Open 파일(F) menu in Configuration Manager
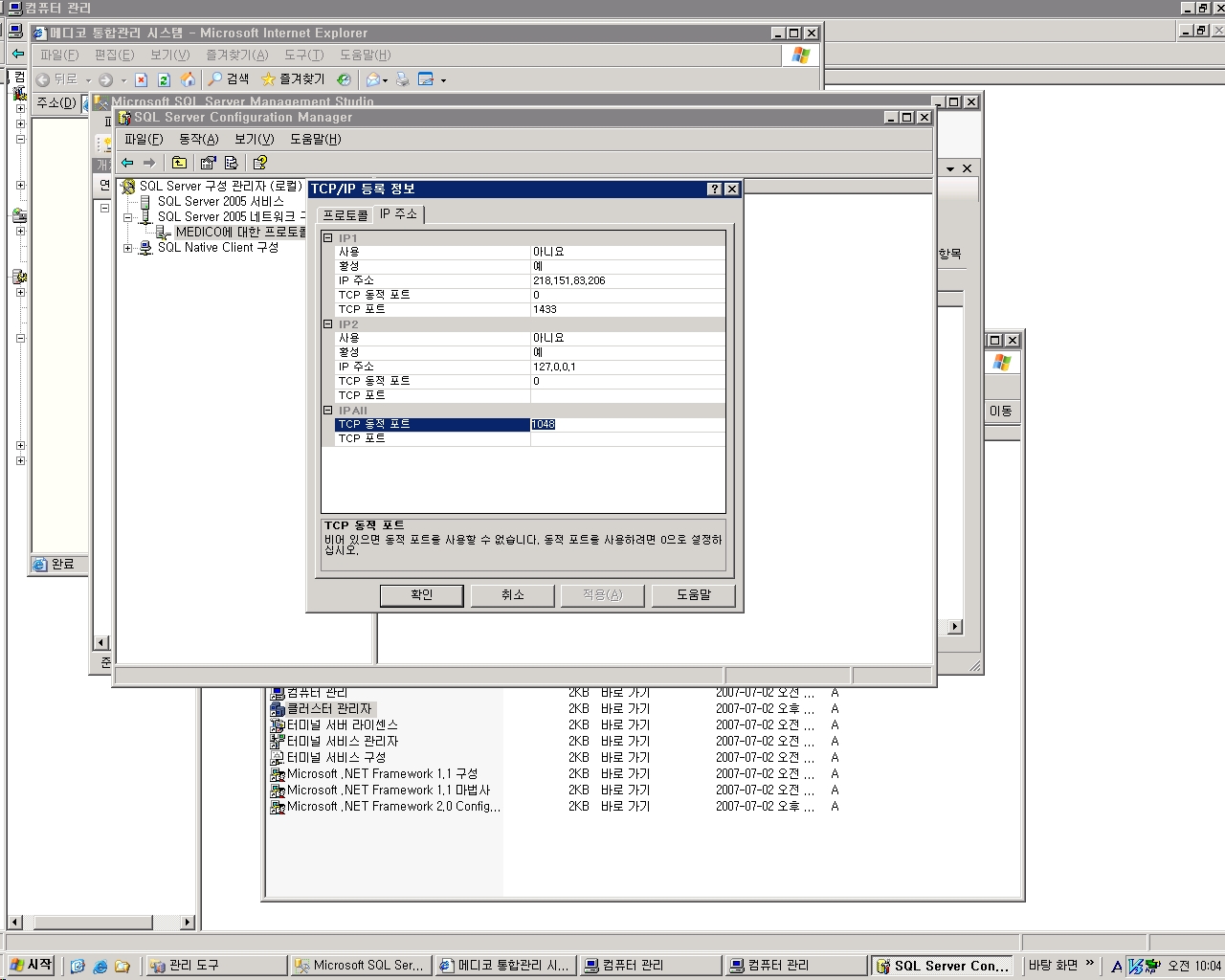Image resolution: width=1225 pixels, height=980 pixels. click(x=144, y=139)
